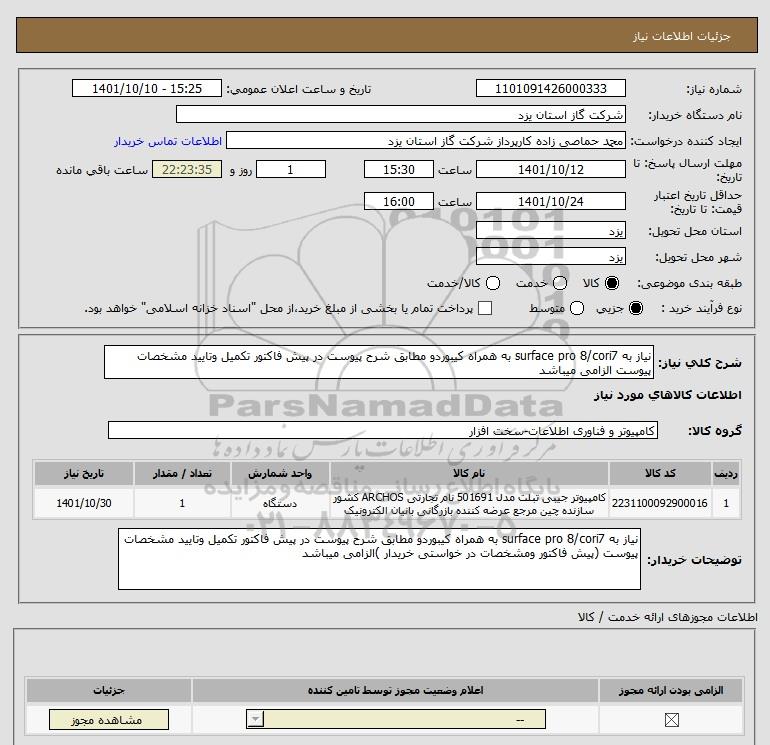The height and width of the screenshot is (745, 770).
Task: Click the remaining days field showing 1
Action: [x=291, y=169]
